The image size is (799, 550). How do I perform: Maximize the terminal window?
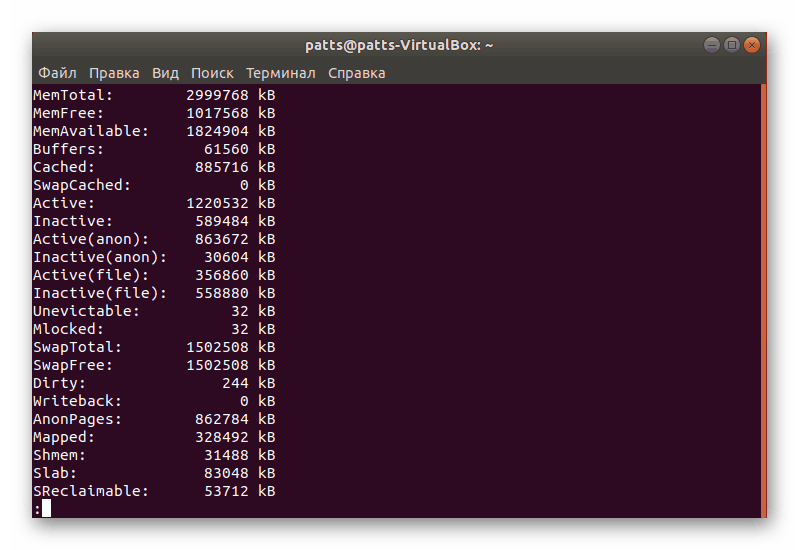click(x=732, y=45)
